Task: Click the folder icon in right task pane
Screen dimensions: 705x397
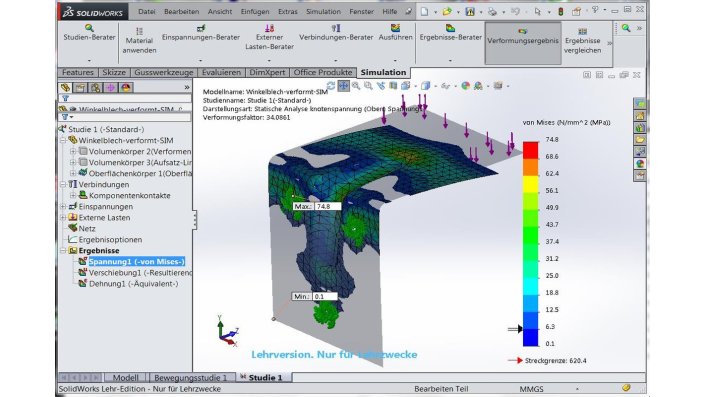Action: [x=640, y=140]
